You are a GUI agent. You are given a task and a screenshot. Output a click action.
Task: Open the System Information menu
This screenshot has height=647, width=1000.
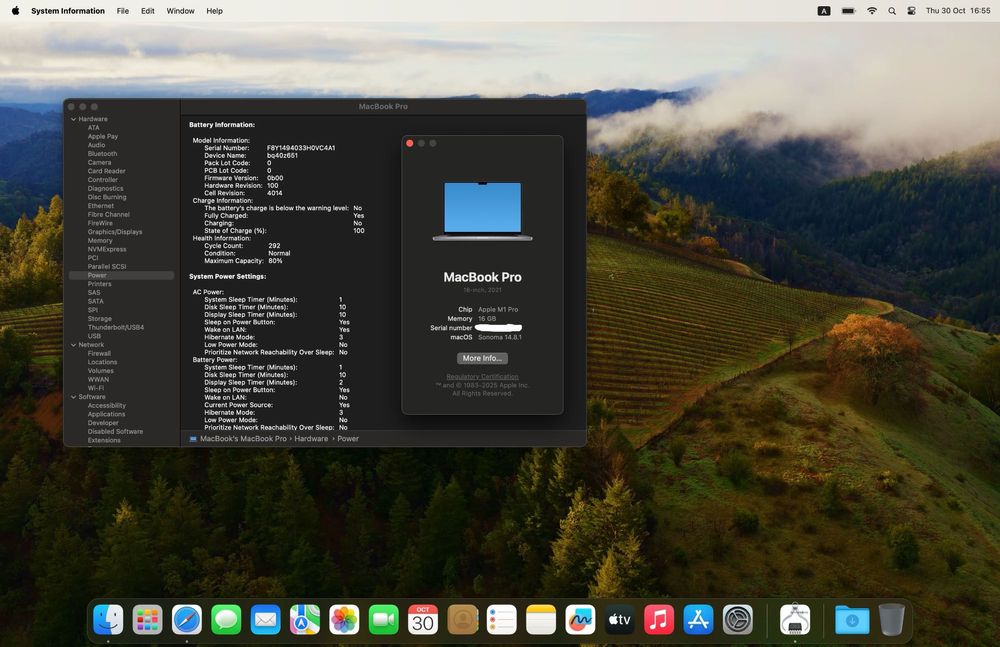pyautogui.click(x=68, y=11)
